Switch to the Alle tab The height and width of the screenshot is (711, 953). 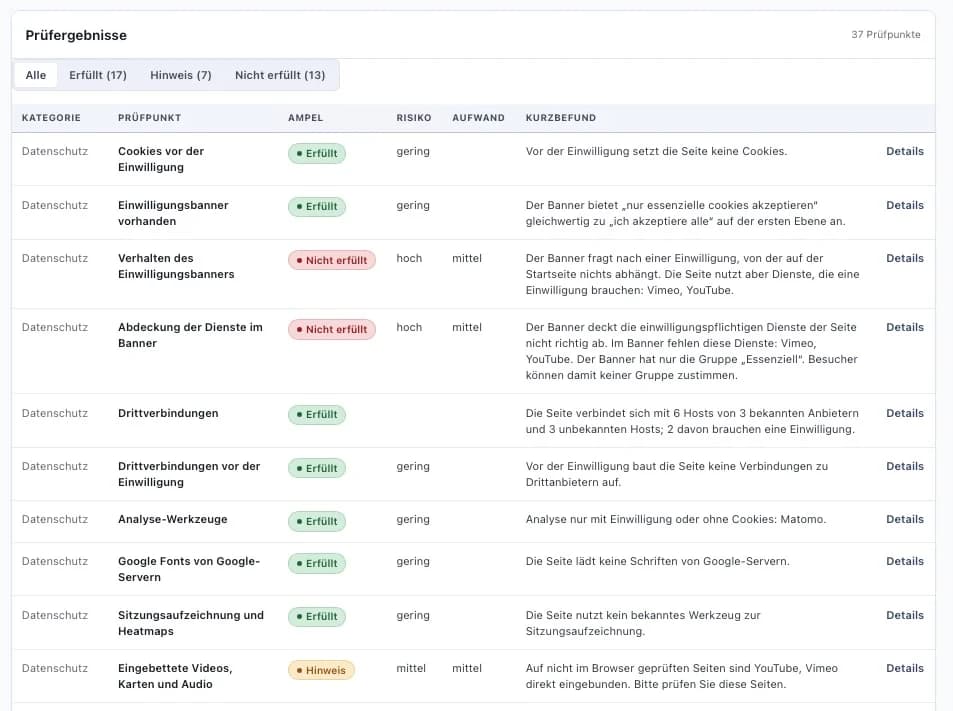point(36,75)
